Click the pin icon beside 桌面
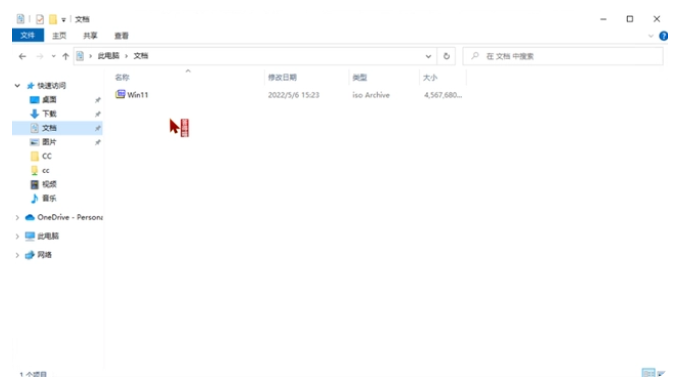The width and height of the screenshot is (673, 383). 97,100
